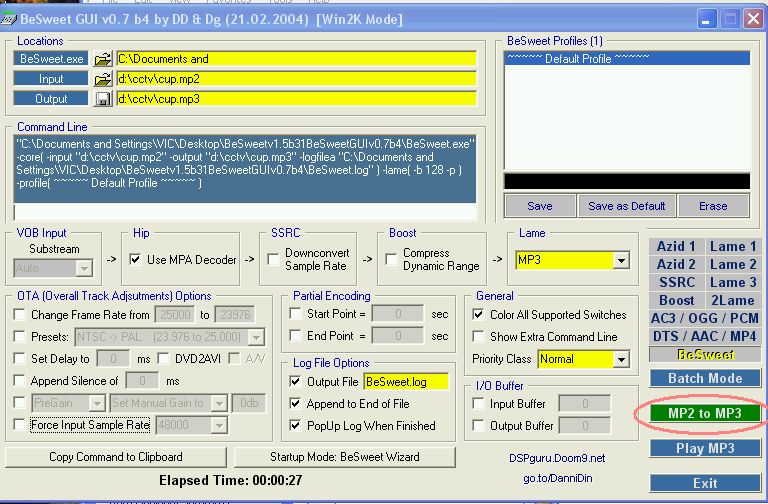
Task: Enable the Start Point checkbox
Action: click(x=295, y=313)
